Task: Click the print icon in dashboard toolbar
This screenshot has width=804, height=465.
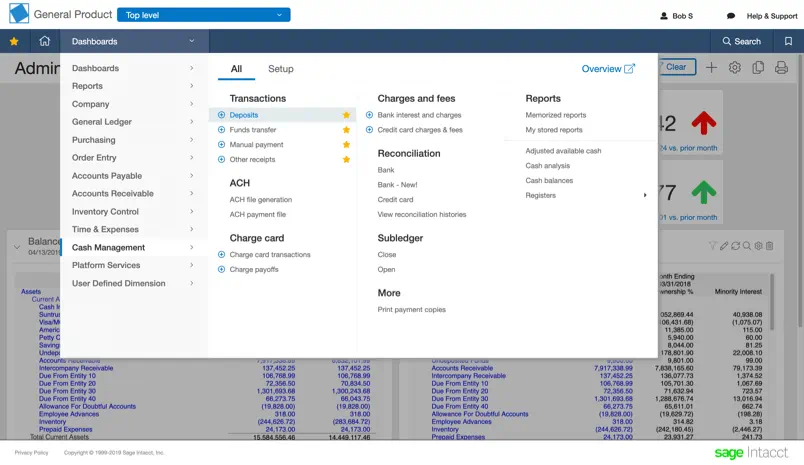Action: 781,68
